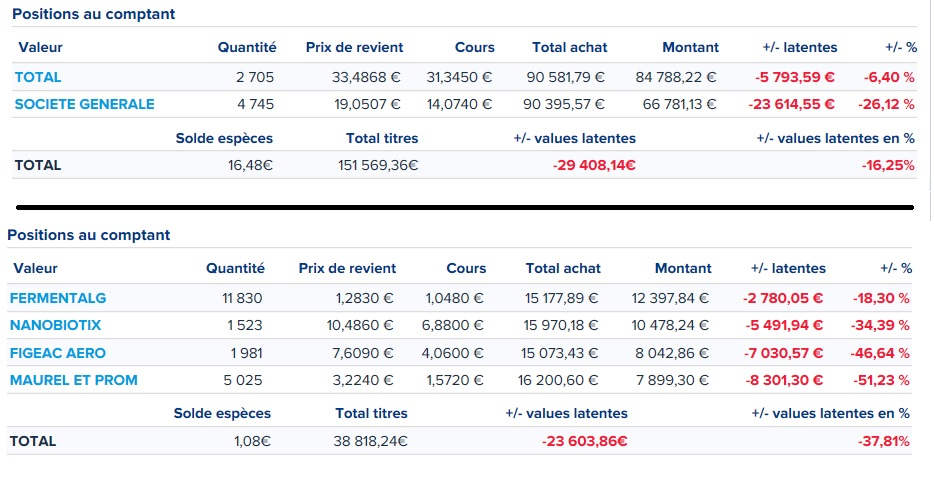Click Total achat header in top table
Viewport: 934px width, 480px height.
click(x=569, y=47)
